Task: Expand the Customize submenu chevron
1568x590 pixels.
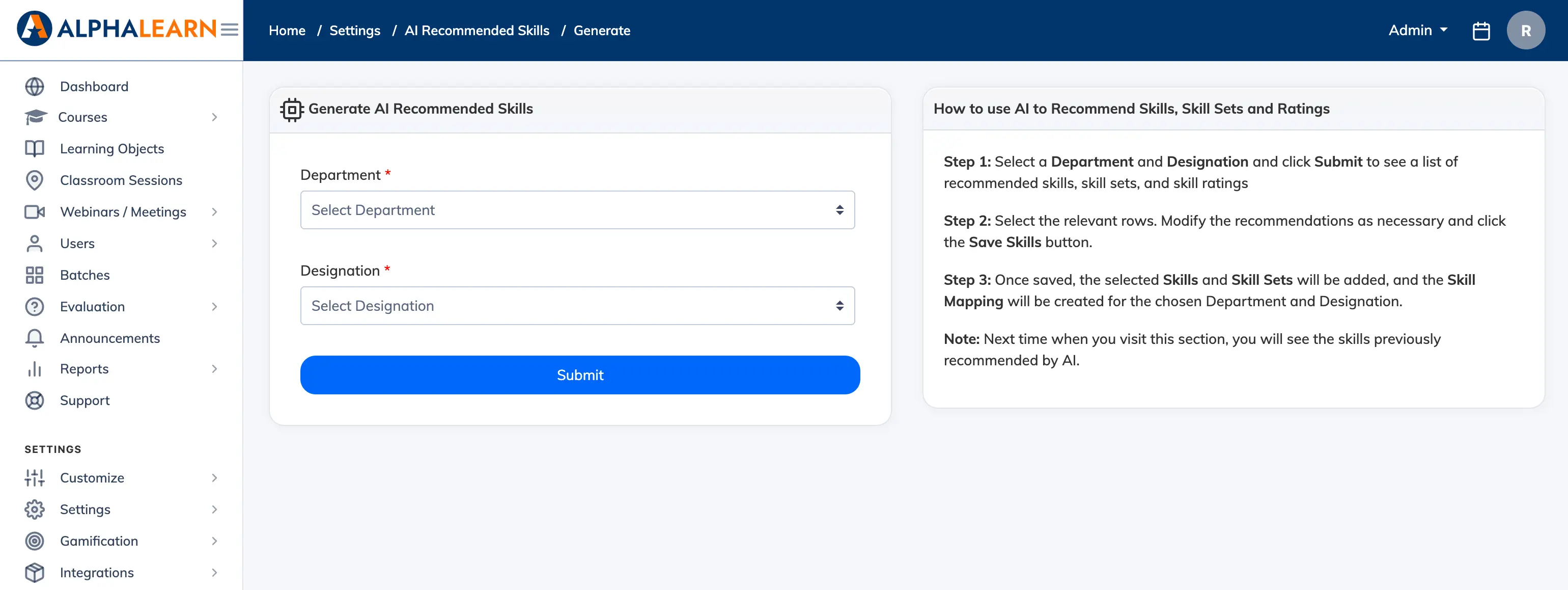Action: click(x=214, y=478)
